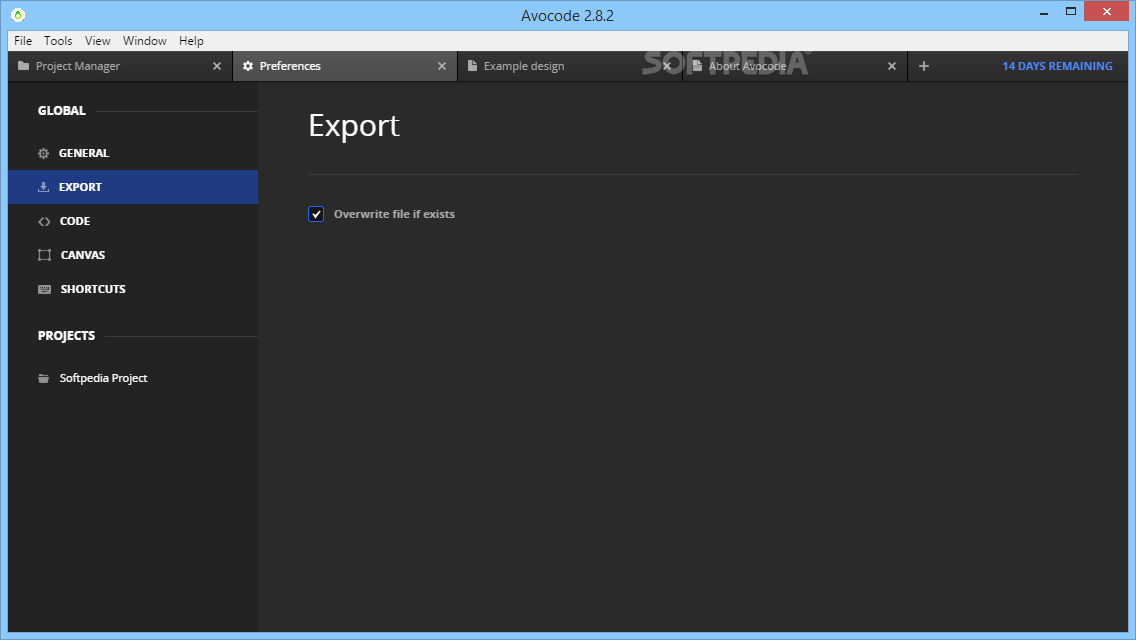This screenshot has width=1136, height=640.
Task: Select the Preferences tab
Action: (345, 66)
